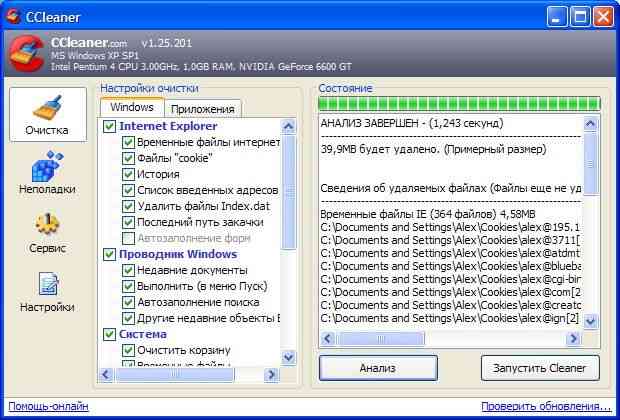Click down arrow of results pane scrollbar
Viewport: 620px width, 420px height.
[x=590, y=320]
